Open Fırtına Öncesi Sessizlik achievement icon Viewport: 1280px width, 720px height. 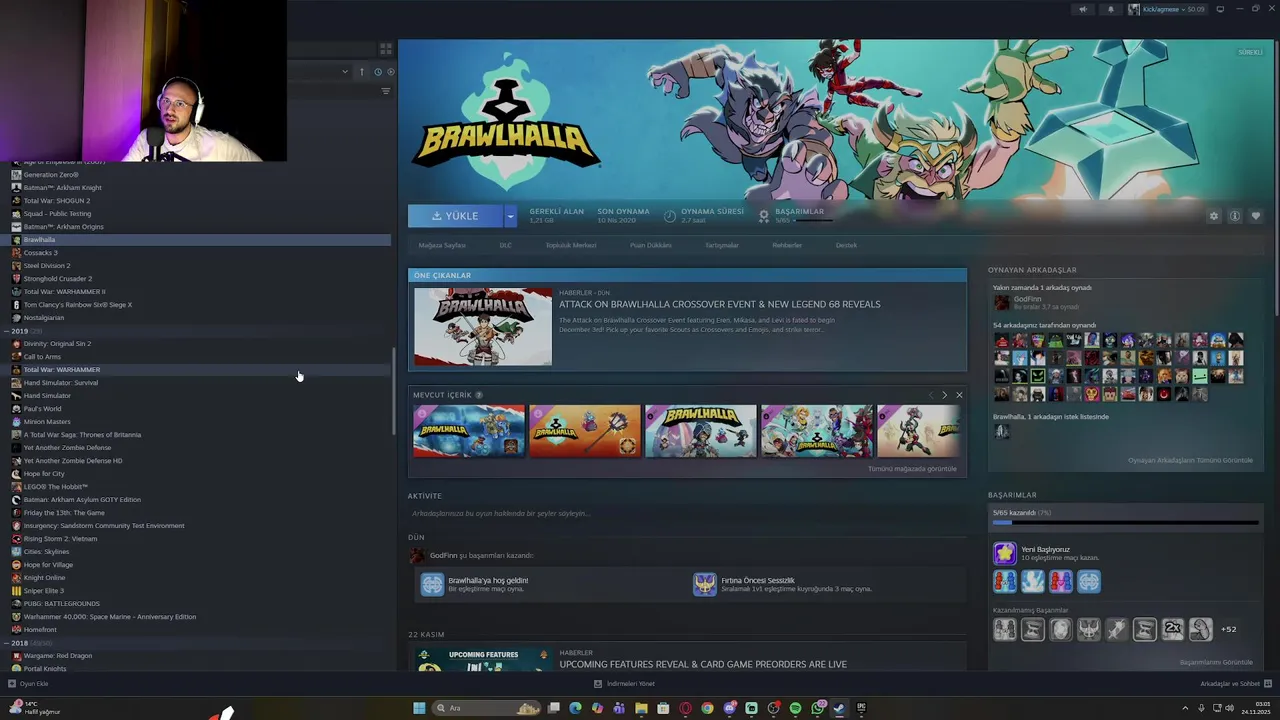[x=705, y=584]
